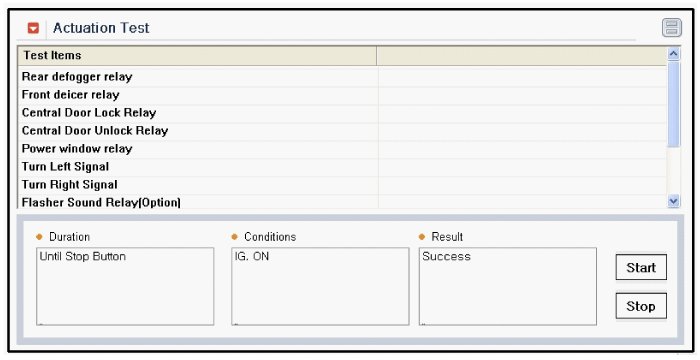Select Rear defogger relay test item
Image resolution: width=700 pixels, height=360 pixels.
coord(342,77)
